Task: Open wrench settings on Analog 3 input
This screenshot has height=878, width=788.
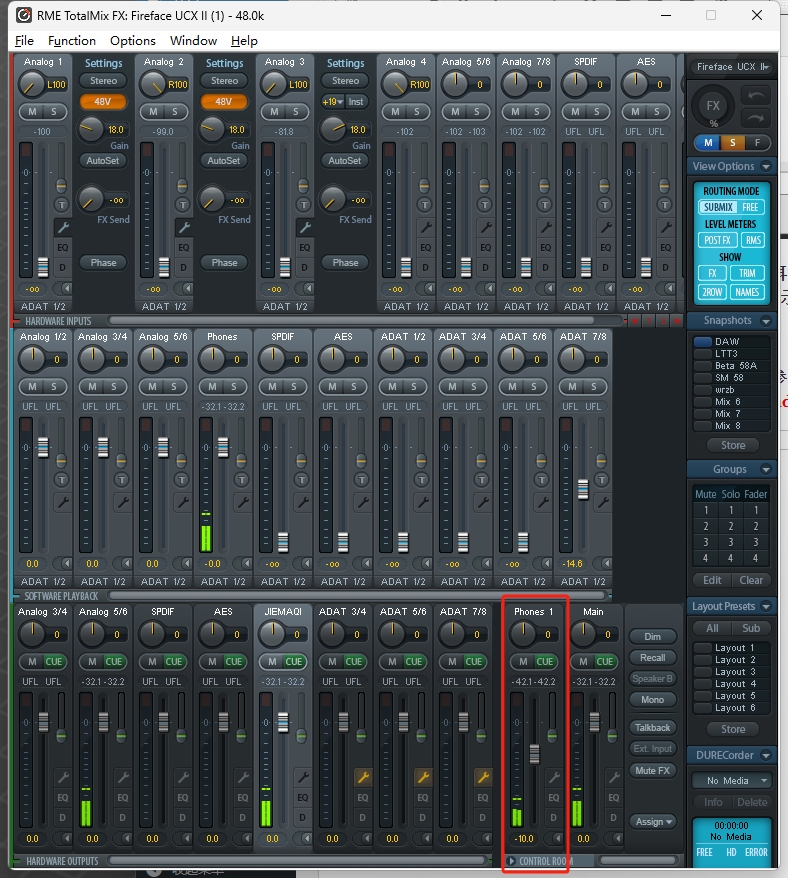Action: [304, 227]
